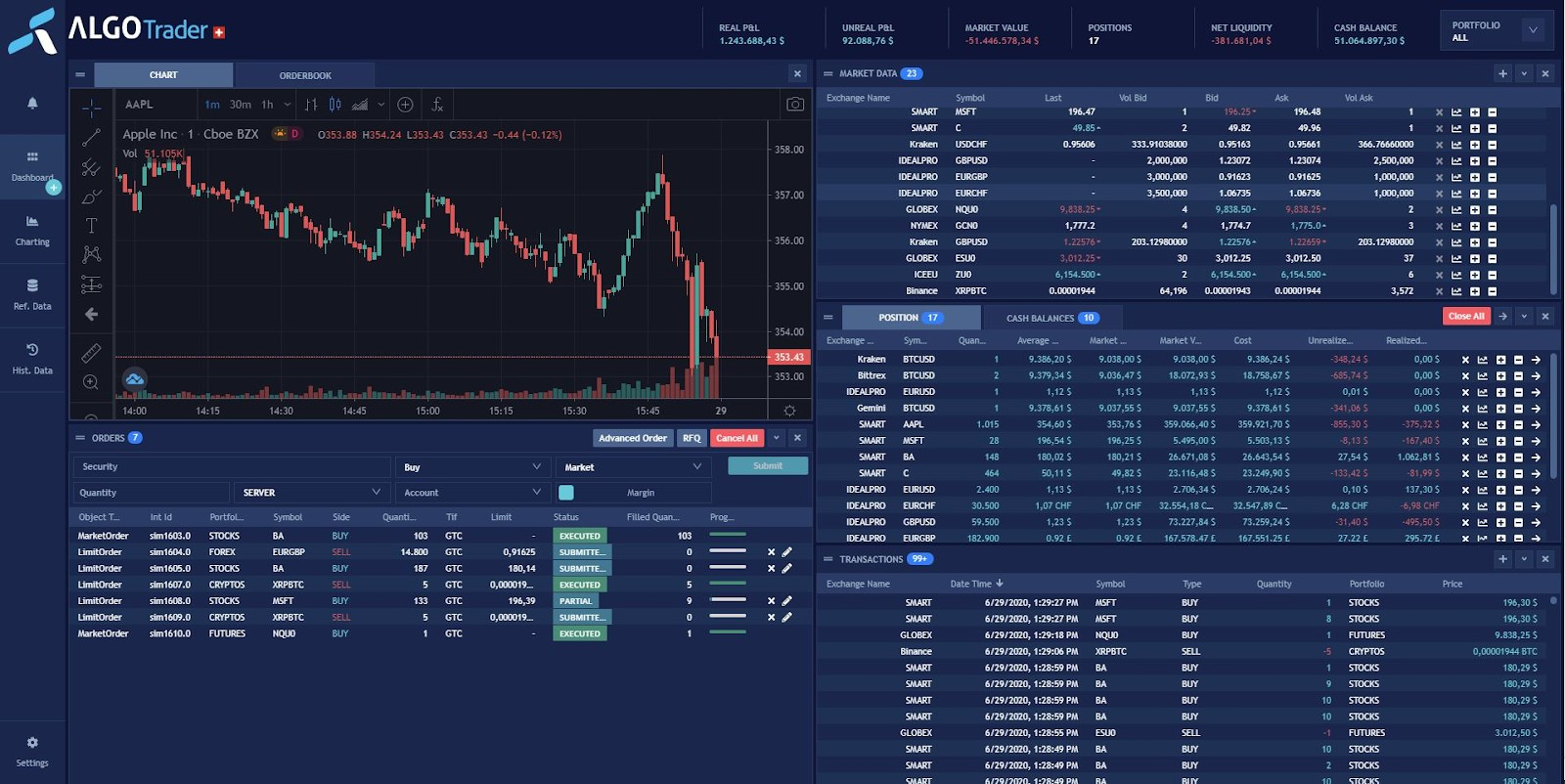Open the fx indicators menu
This screenshot has width=1565, height=784.
[437, 105]
